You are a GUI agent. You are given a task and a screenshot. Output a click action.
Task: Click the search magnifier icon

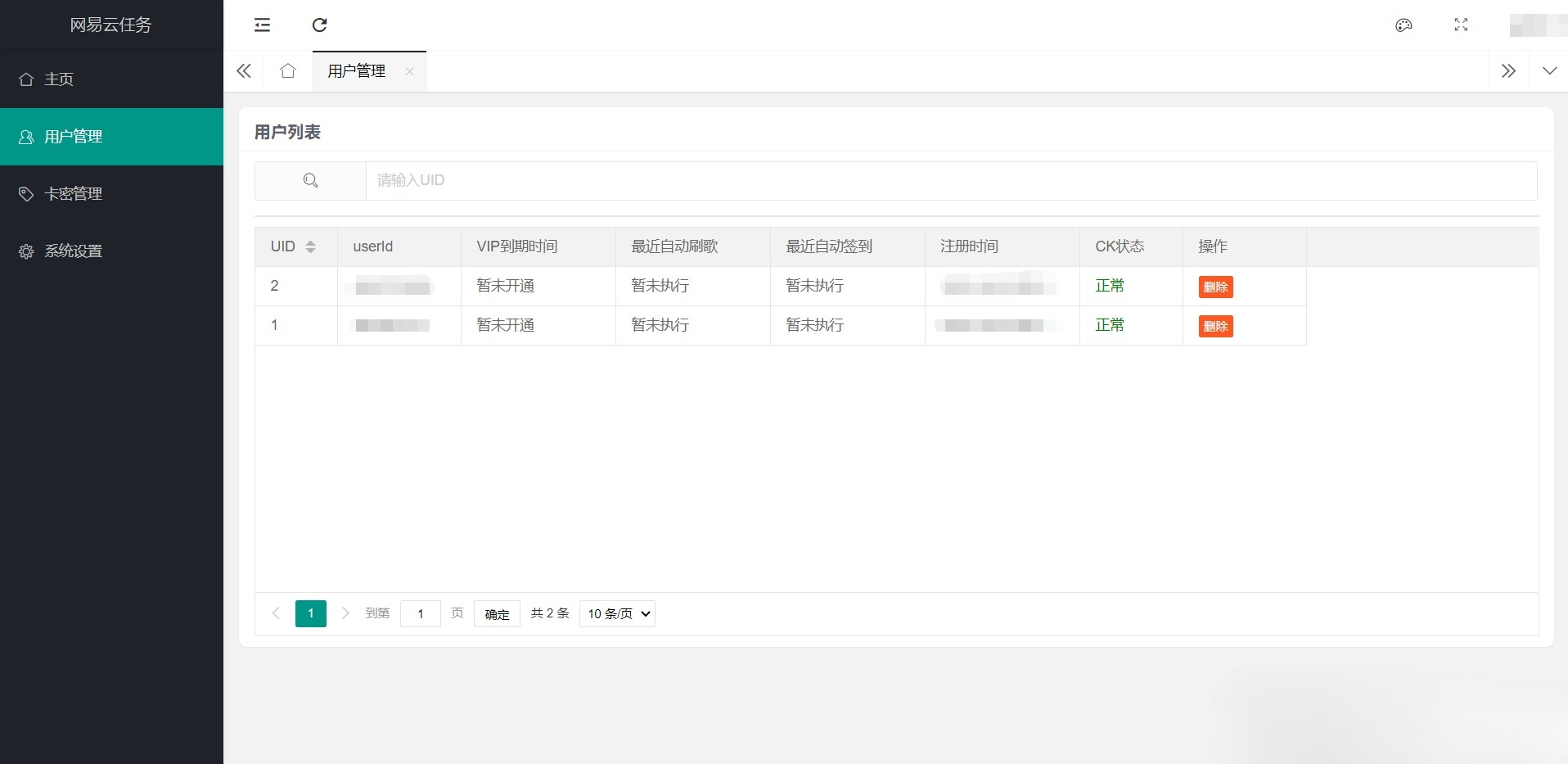pos(310,181)
